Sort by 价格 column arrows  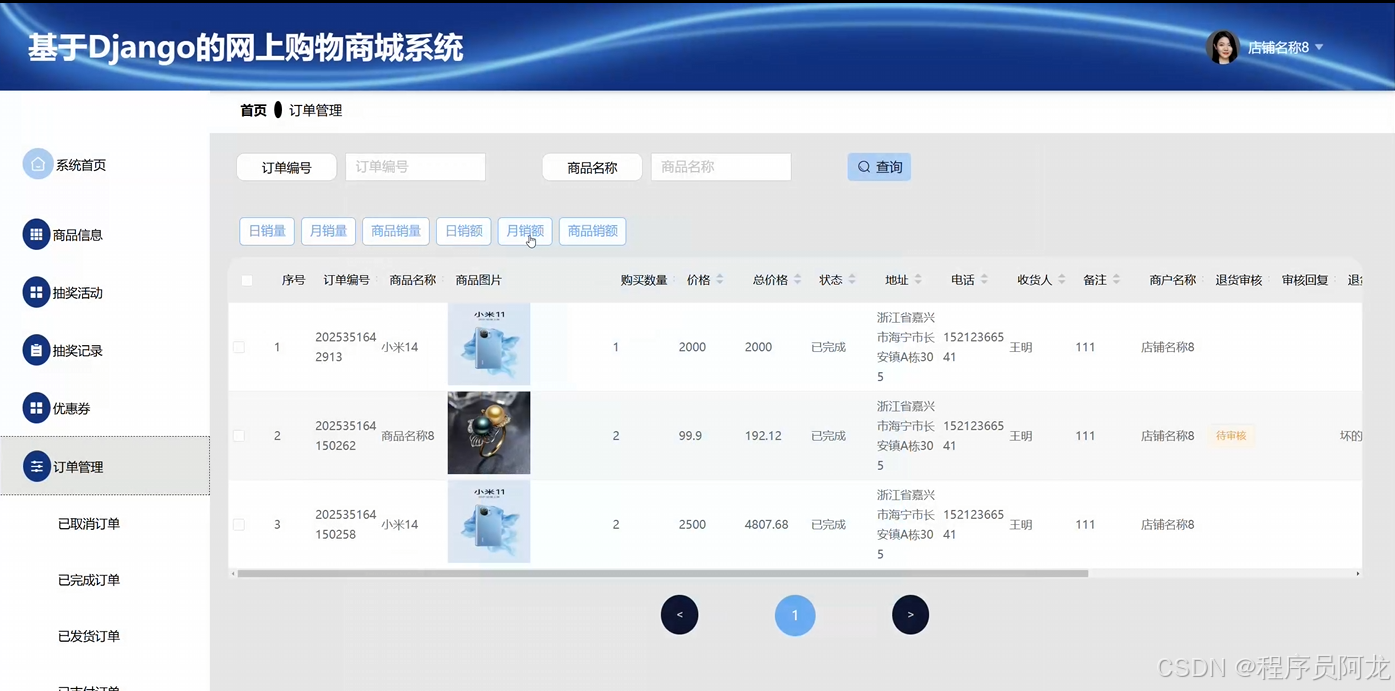point(720,280)
